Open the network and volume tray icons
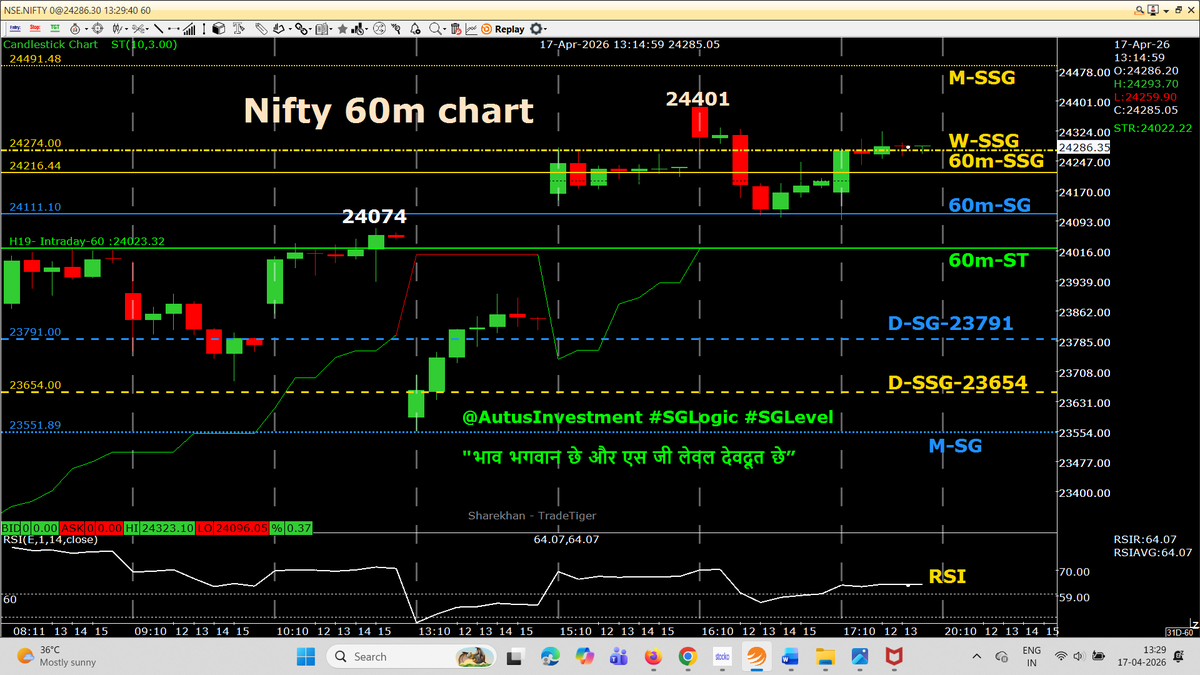Image resolution: width=1200 pixels, height=675 pixels. click(x=1079, y=656)
